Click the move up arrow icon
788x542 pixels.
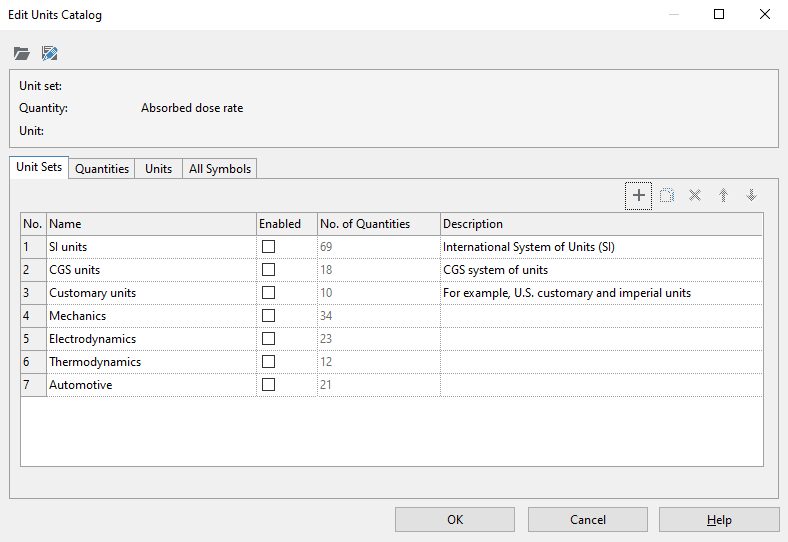[x=723, y=196]
